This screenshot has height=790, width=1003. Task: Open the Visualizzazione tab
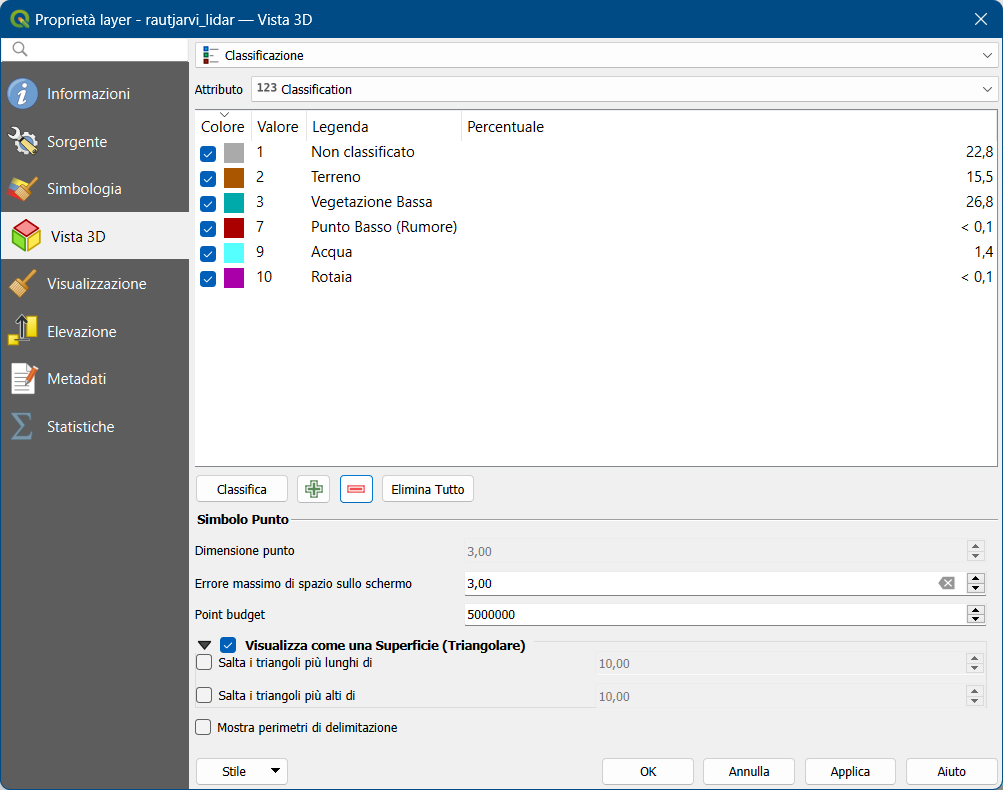[95, 283]
